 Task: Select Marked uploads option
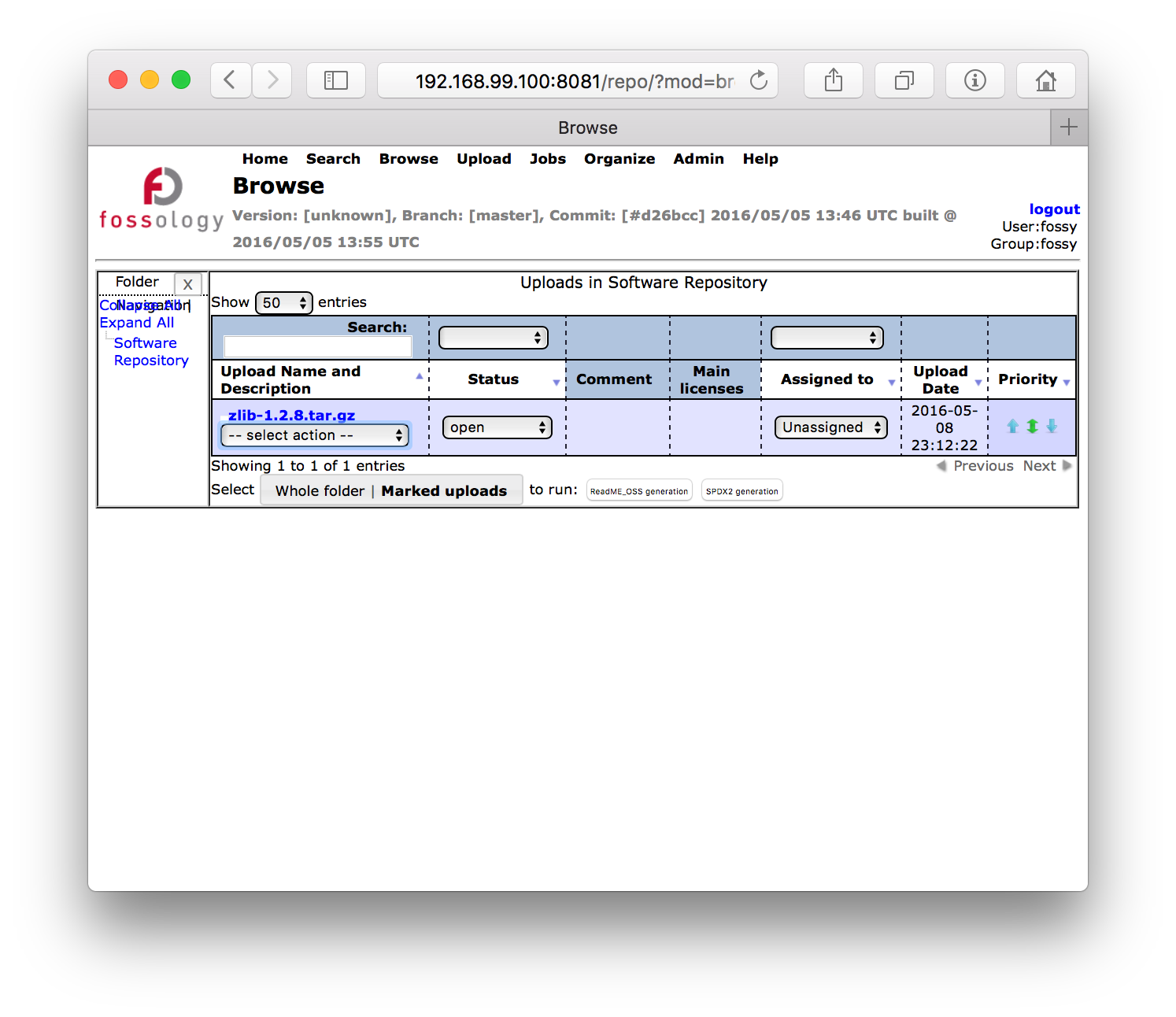click(444, 491)
